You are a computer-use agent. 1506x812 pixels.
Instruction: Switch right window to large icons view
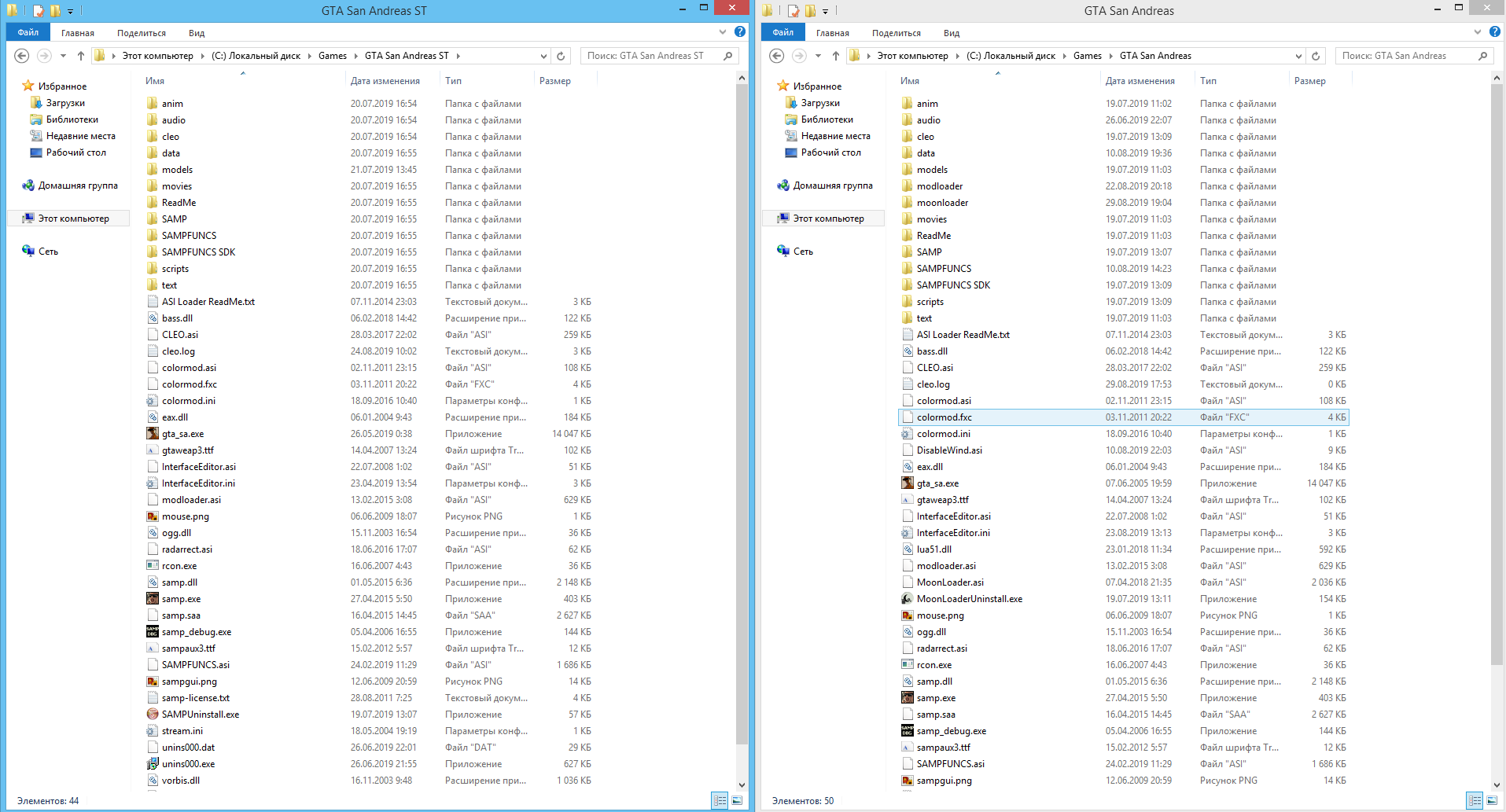[x=1492, y=800]
